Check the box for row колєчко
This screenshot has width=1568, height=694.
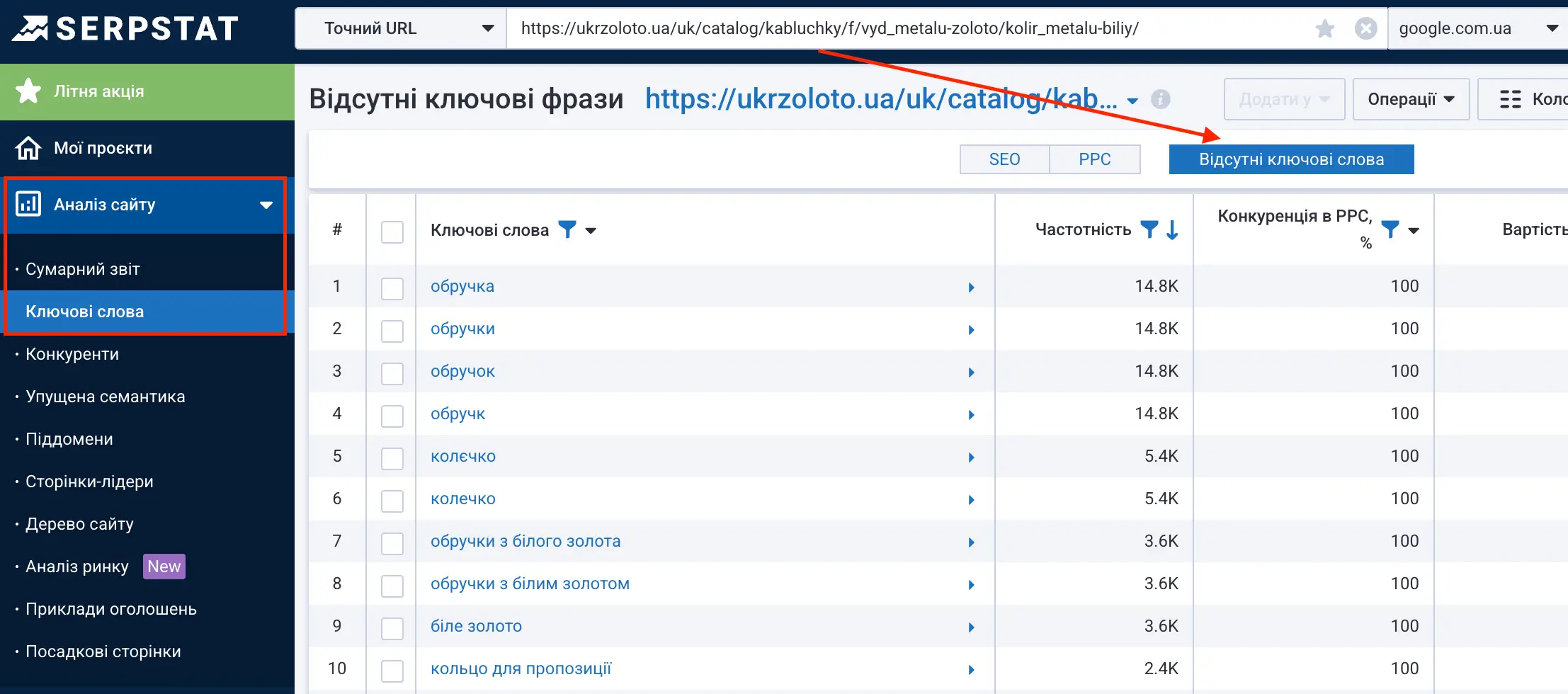pos(392,458)
